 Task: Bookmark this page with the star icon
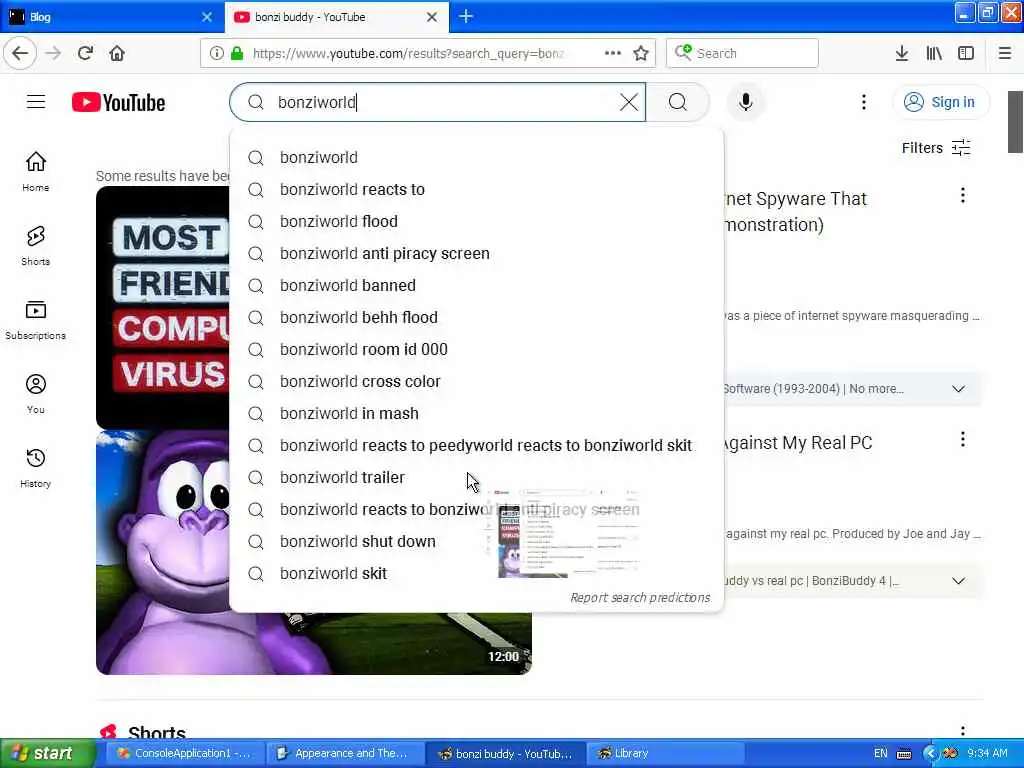pyautogui.click(x=641, y=53)
